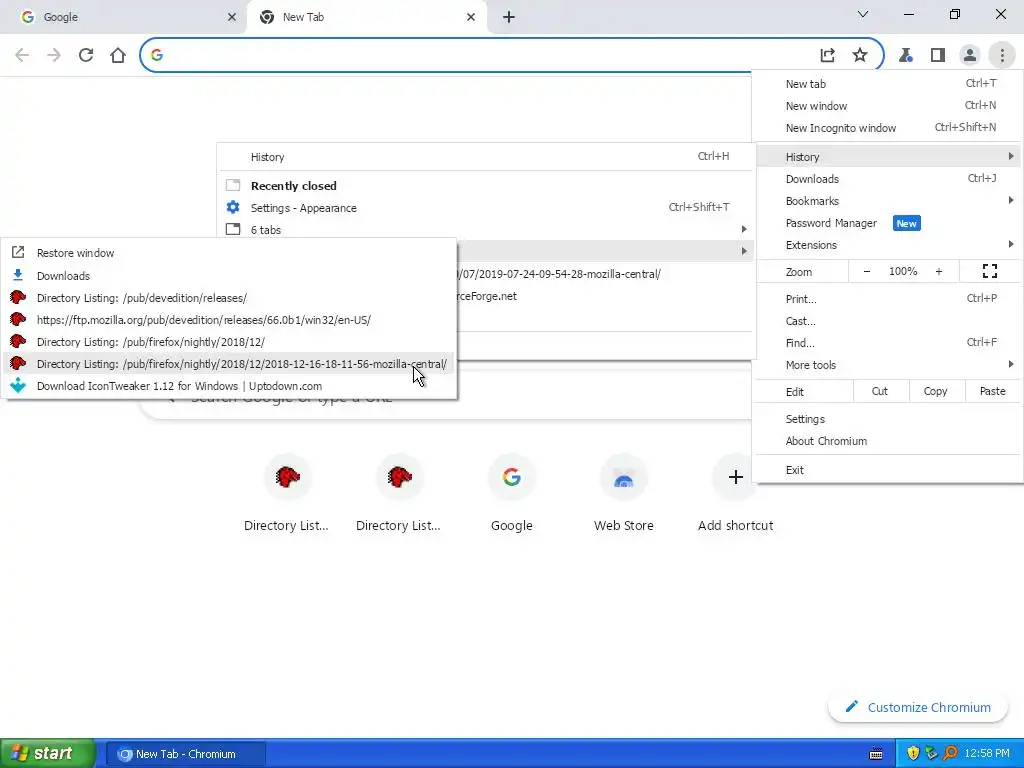Open full History with Ctrl+H entry
The width and height of the screenshot is (1024, 768).
pyautogui.click(x=487, y=157)
